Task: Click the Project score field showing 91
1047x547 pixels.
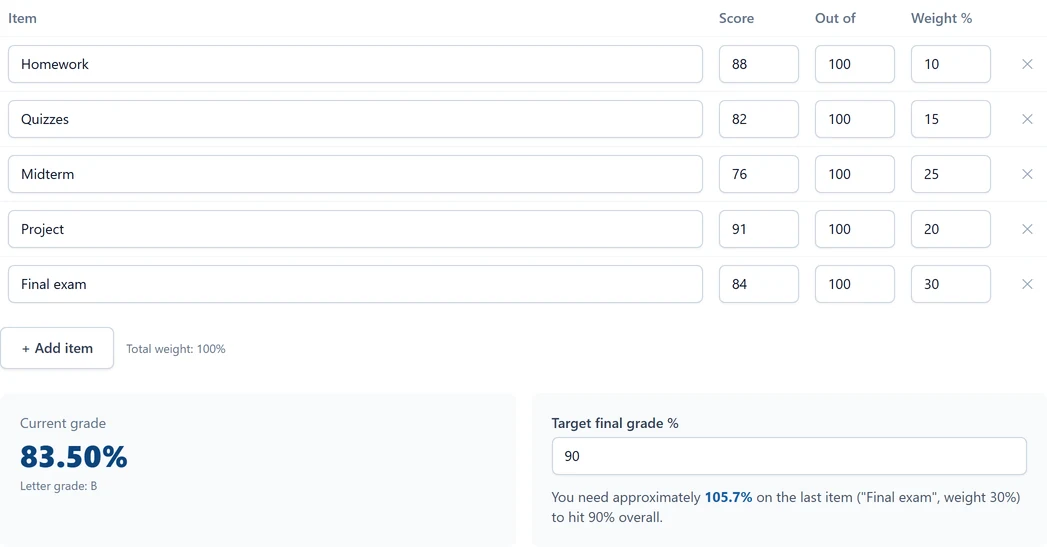Action: [759, 229]
